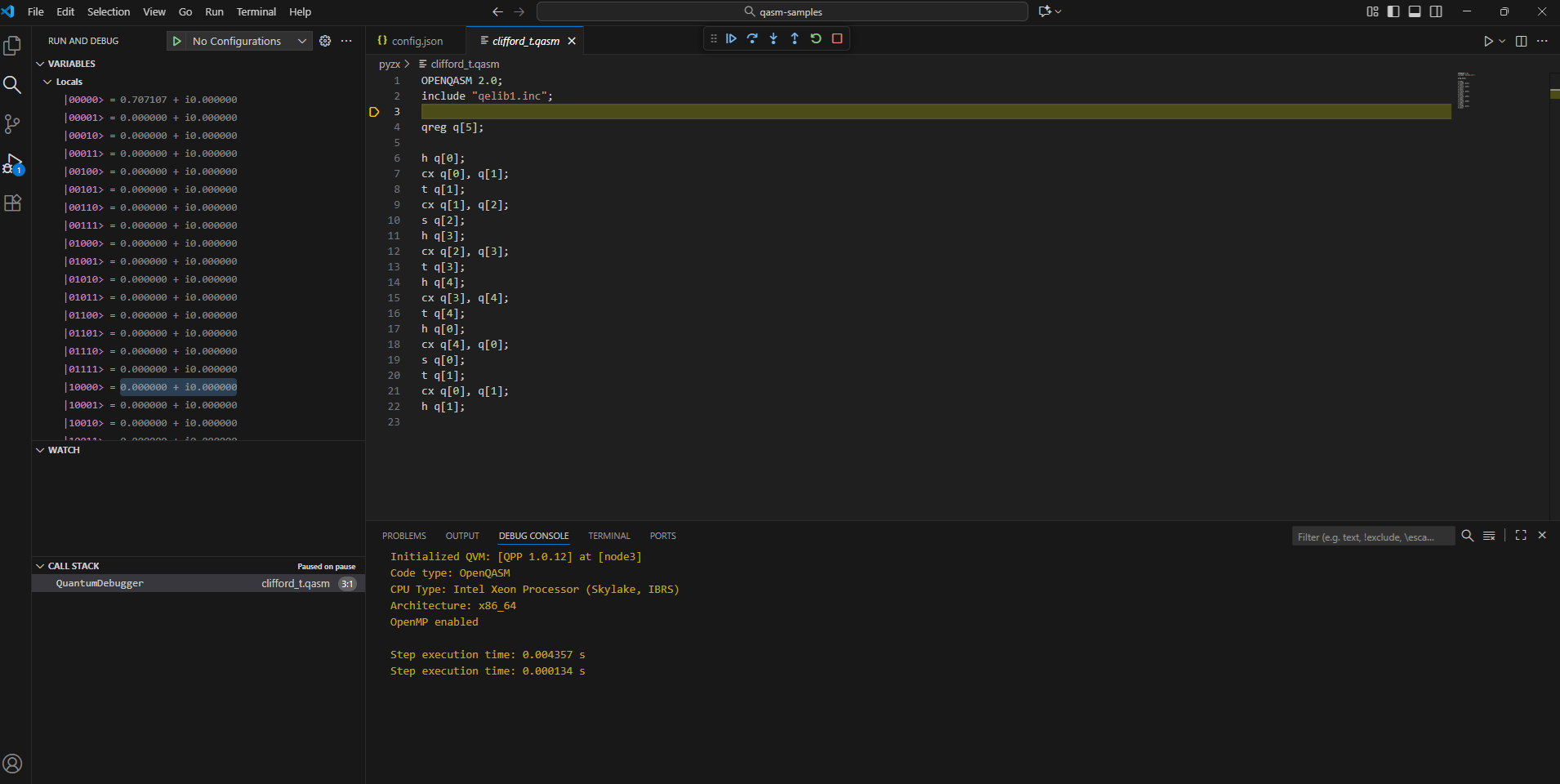Click the Step Into debug icon

773,38
